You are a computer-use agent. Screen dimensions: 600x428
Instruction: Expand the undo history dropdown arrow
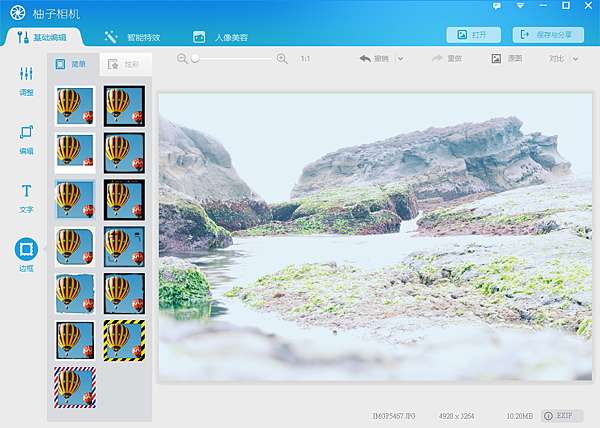pyautogui.click(x=400, y=59)
